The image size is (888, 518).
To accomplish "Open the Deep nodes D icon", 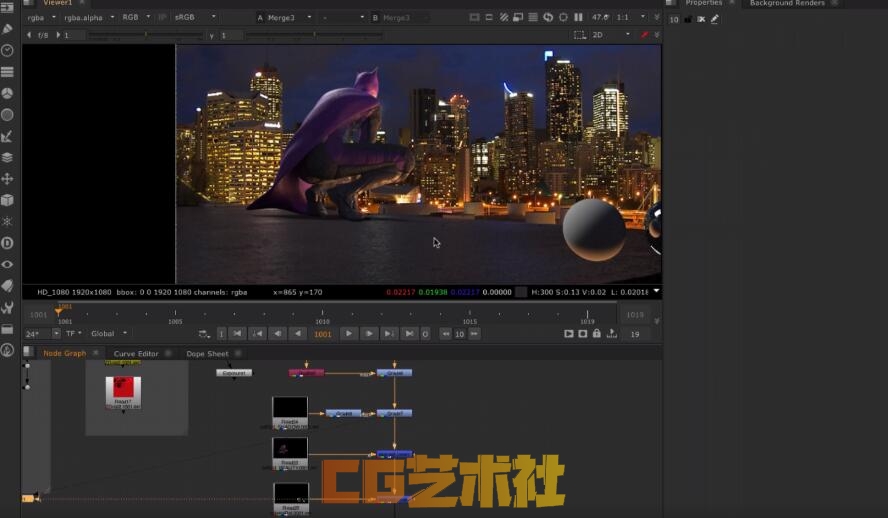I will [7, 243].
